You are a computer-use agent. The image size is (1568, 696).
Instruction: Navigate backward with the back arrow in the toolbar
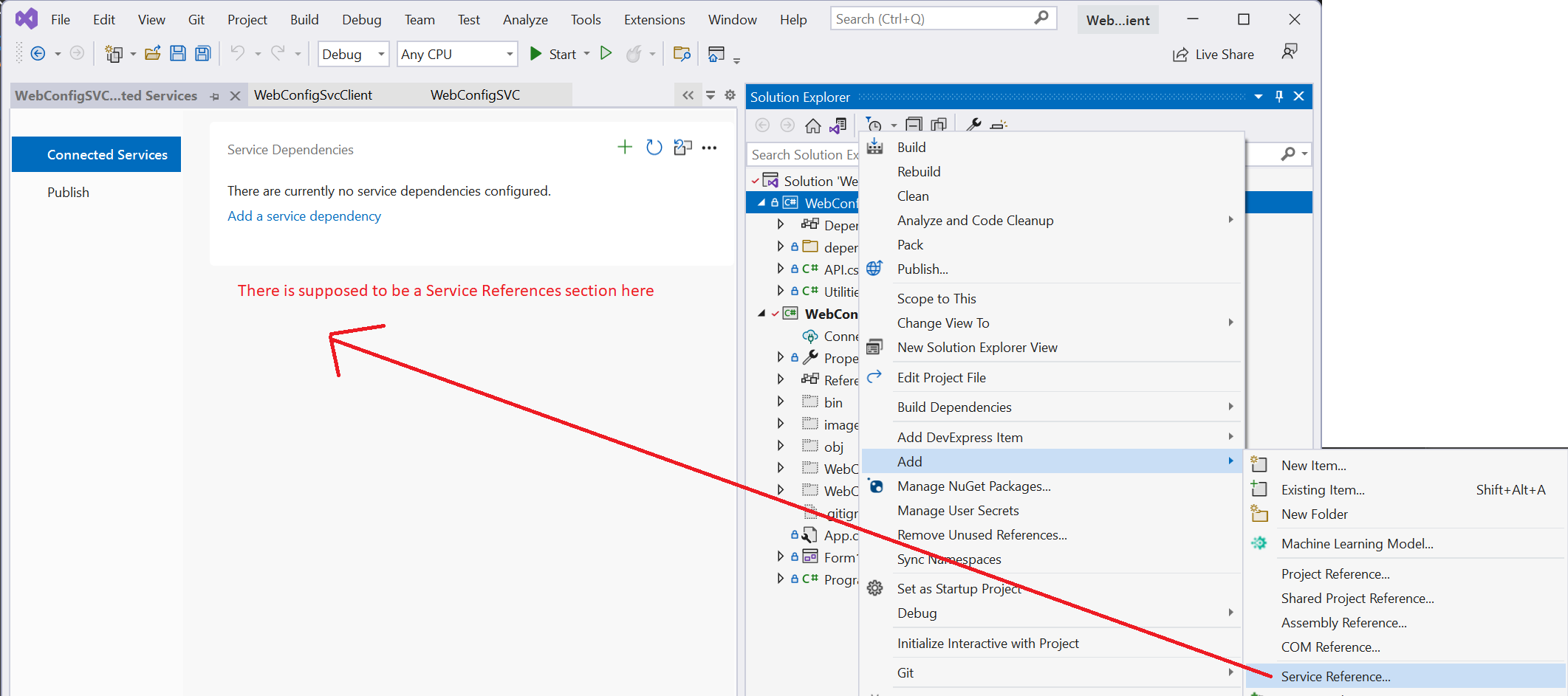pyautogui.click(x=38, y=53)
